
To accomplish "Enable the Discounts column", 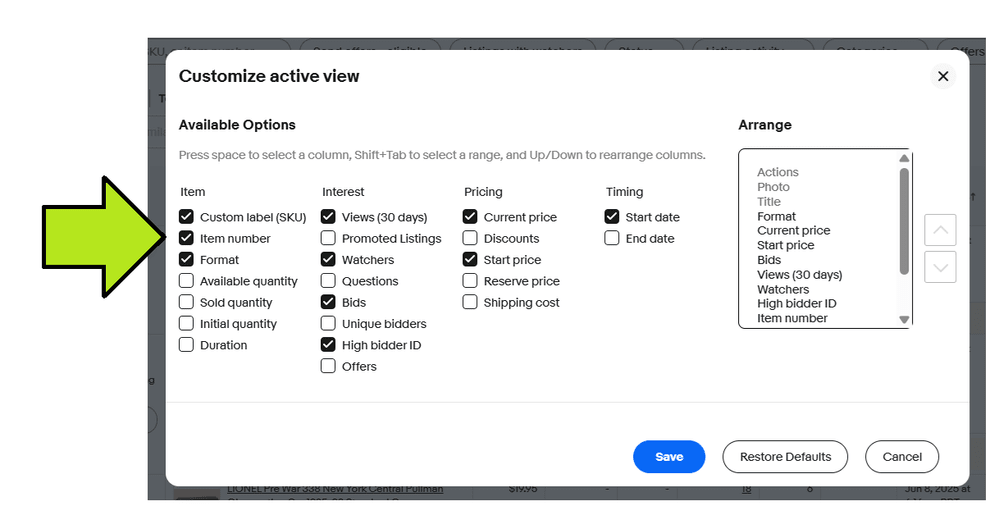I will pos(470,238).
